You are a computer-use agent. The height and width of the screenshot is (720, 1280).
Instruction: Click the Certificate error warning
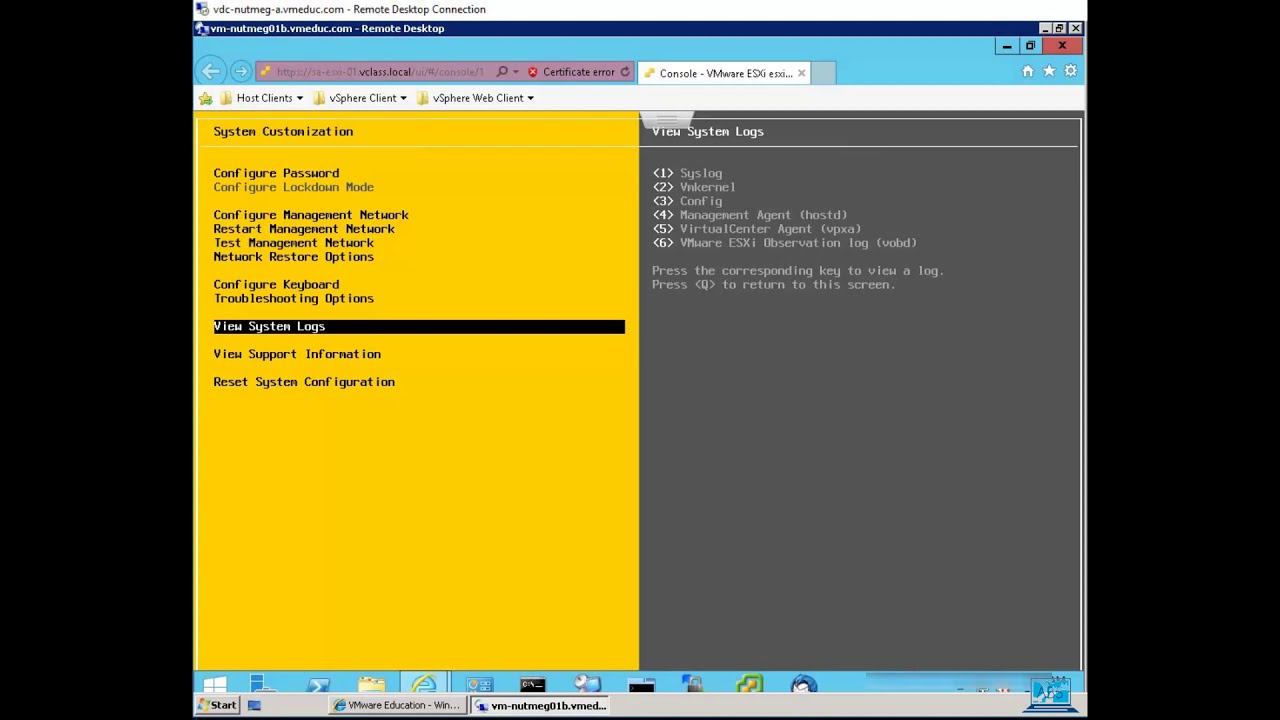point(571,72)
